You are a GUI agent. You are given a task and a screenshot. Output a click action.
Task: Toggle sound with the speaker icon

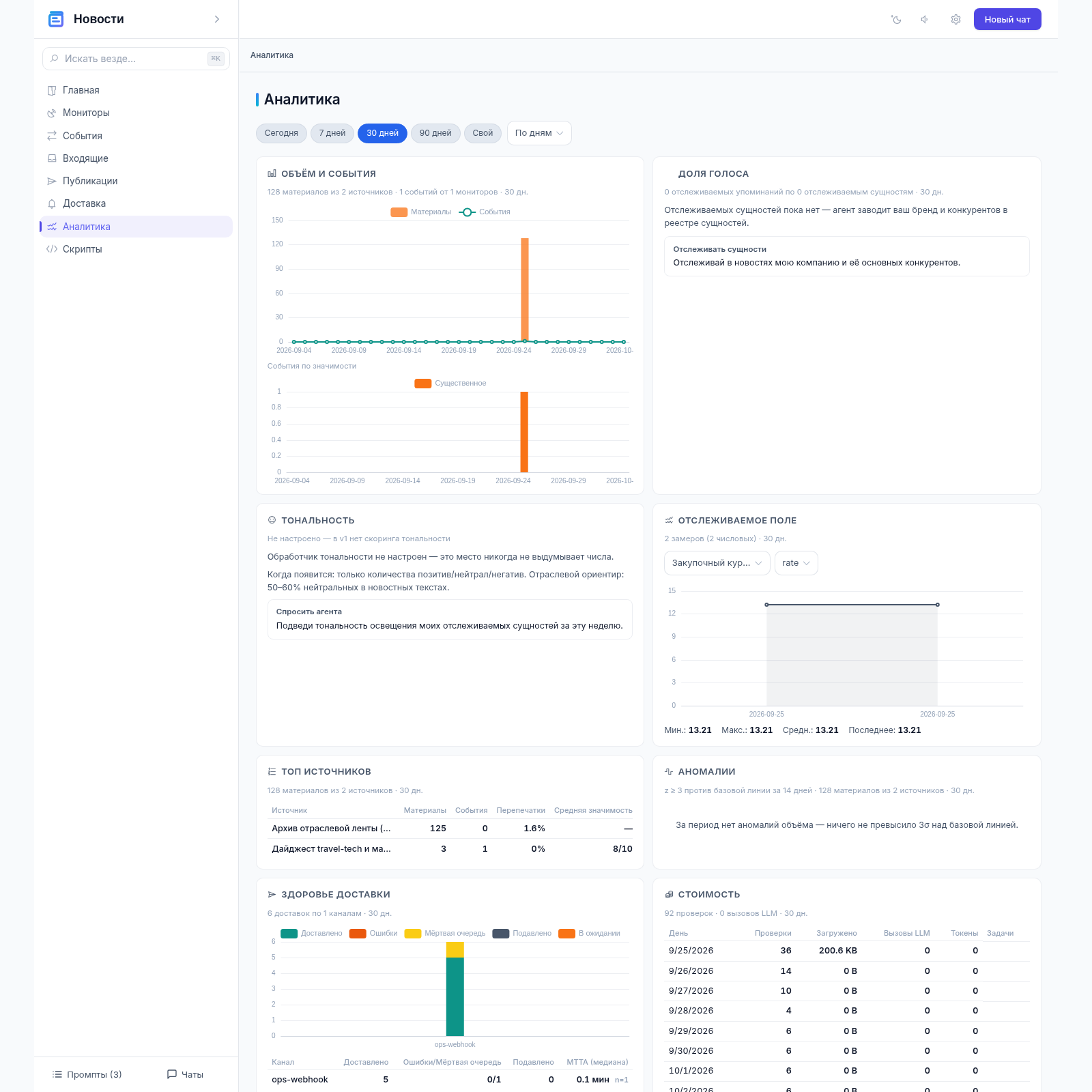pos(925,20)
